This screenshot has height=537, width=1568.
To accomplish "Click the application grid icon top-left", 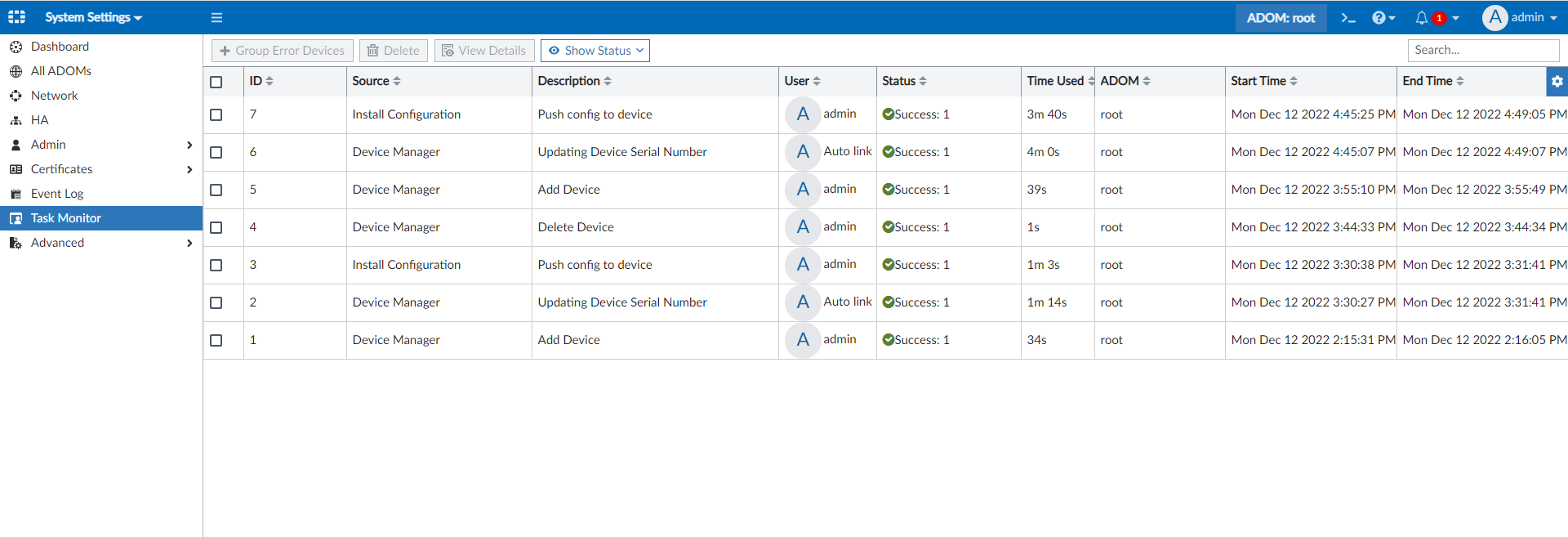I will (x=16, y=17).
